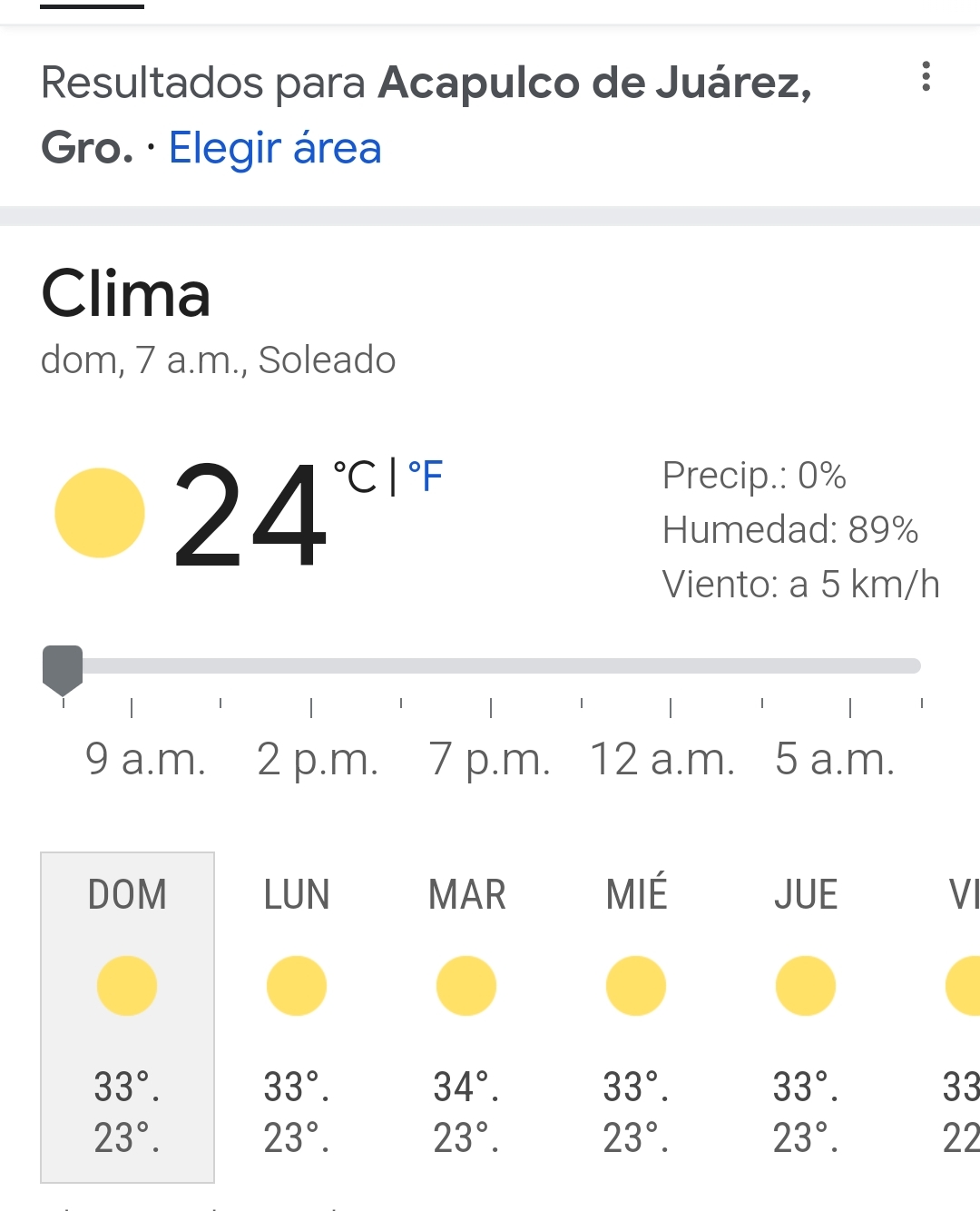The image size is (980, 1211).
Task: Select the JUE day forecast
Action: pyautogui.click(x=806, y=1017)
